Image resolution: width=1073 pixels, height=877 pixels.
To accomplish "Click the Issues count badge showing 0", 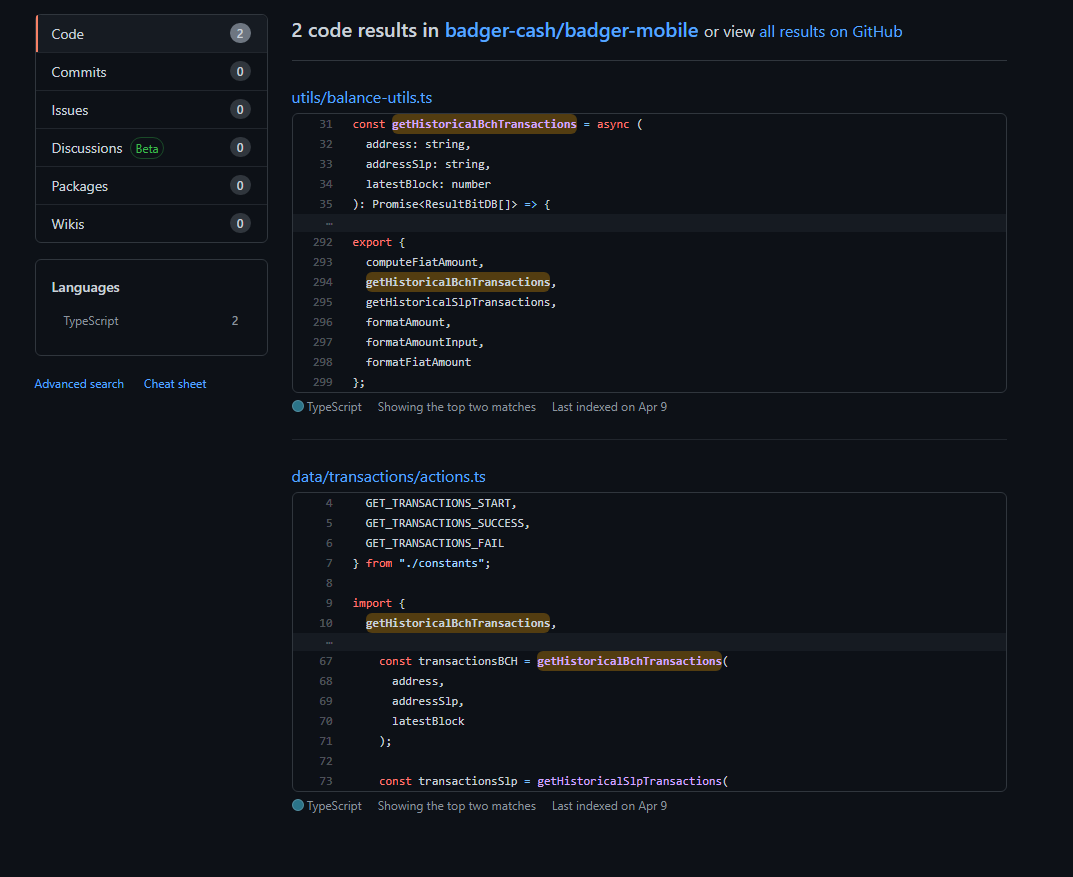I will coord(240,109).
